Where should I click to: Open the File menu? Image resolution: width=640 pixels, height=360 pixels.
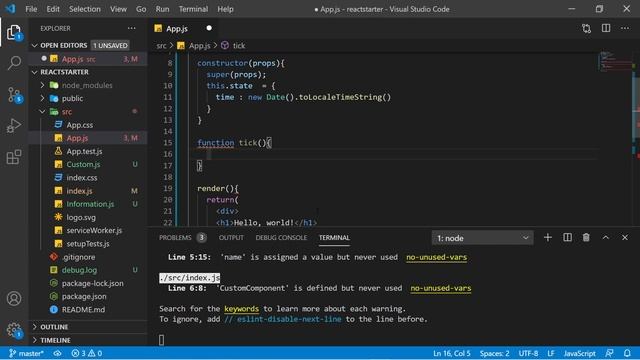31,9
